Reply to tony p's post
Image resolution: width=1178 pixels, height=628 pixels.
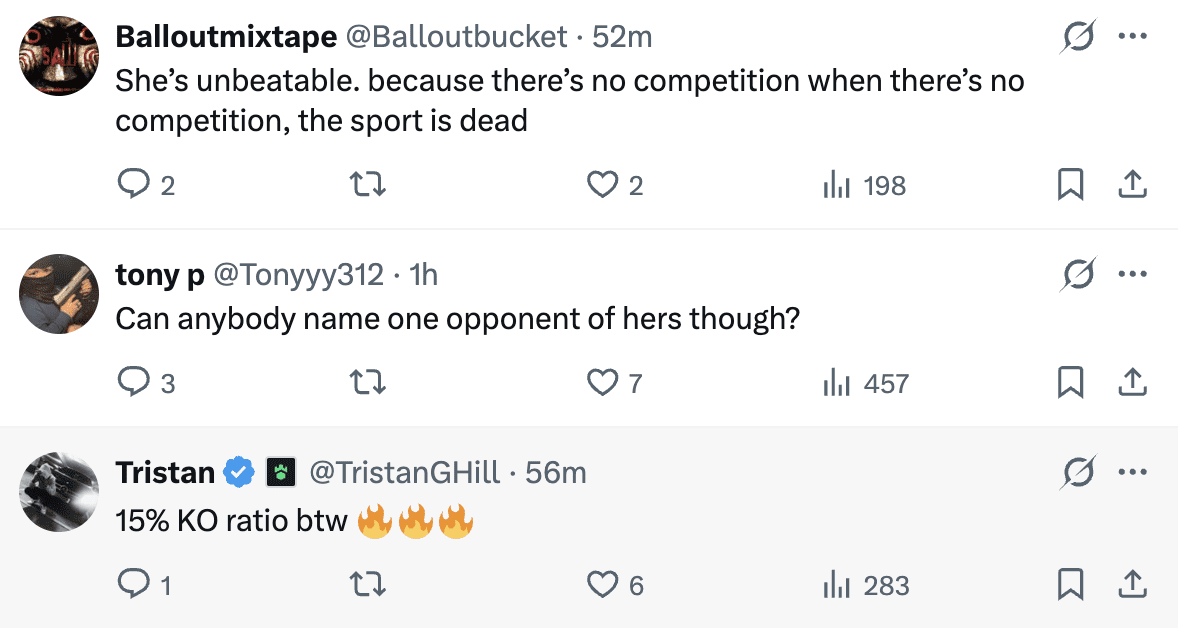pyautogui.click(x=133, y=383)
